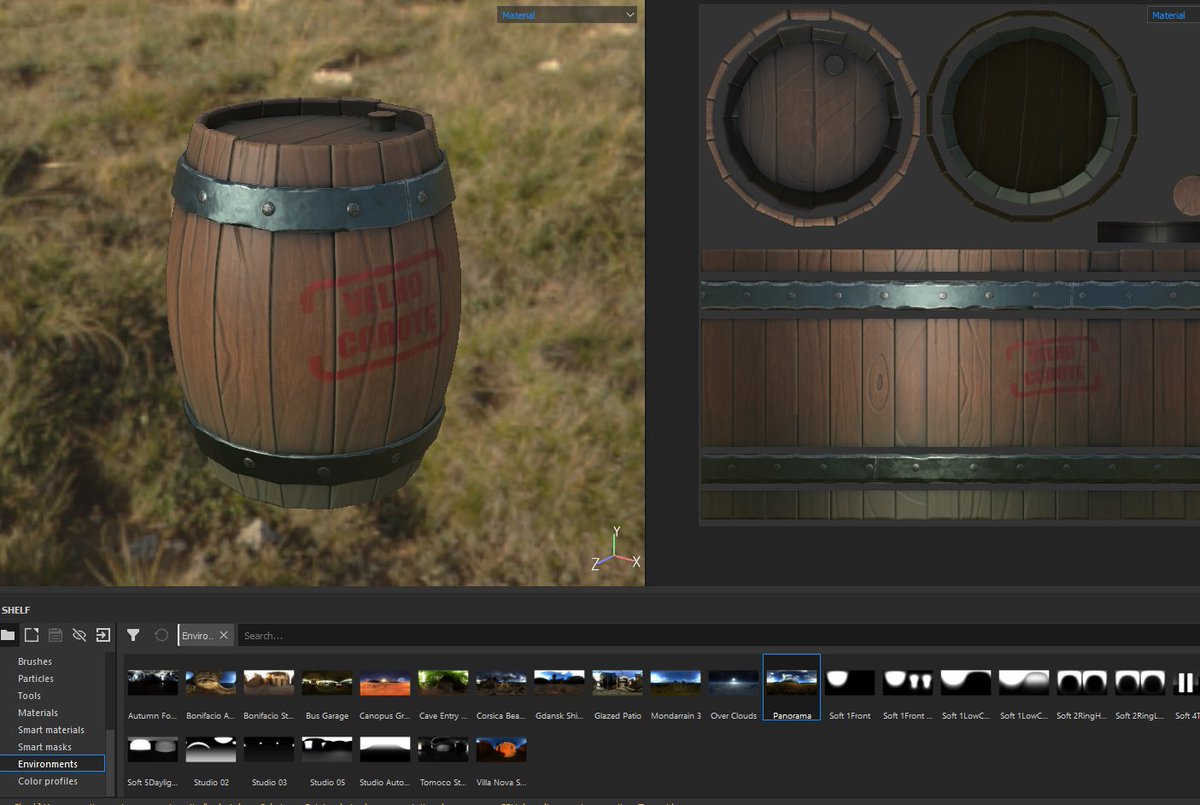Apply the Mondarrain 3 environment
The image size is (1200, 805).
675,683
